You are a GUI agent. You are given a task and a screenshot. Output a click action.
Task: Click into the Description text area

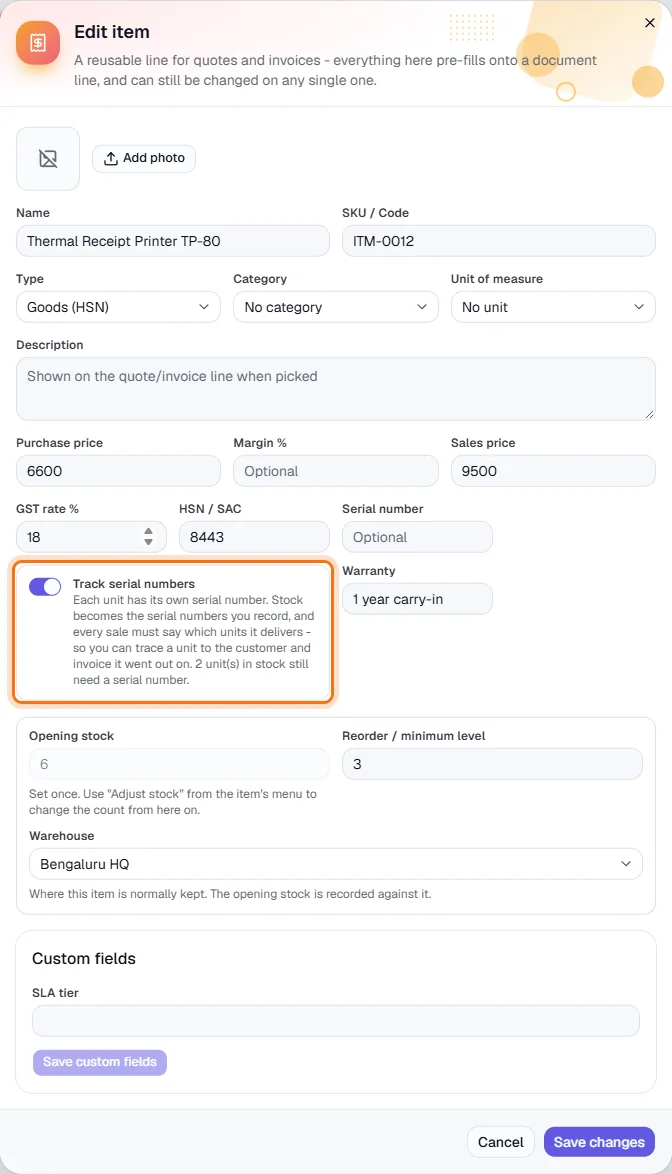[x=335, y=389]
